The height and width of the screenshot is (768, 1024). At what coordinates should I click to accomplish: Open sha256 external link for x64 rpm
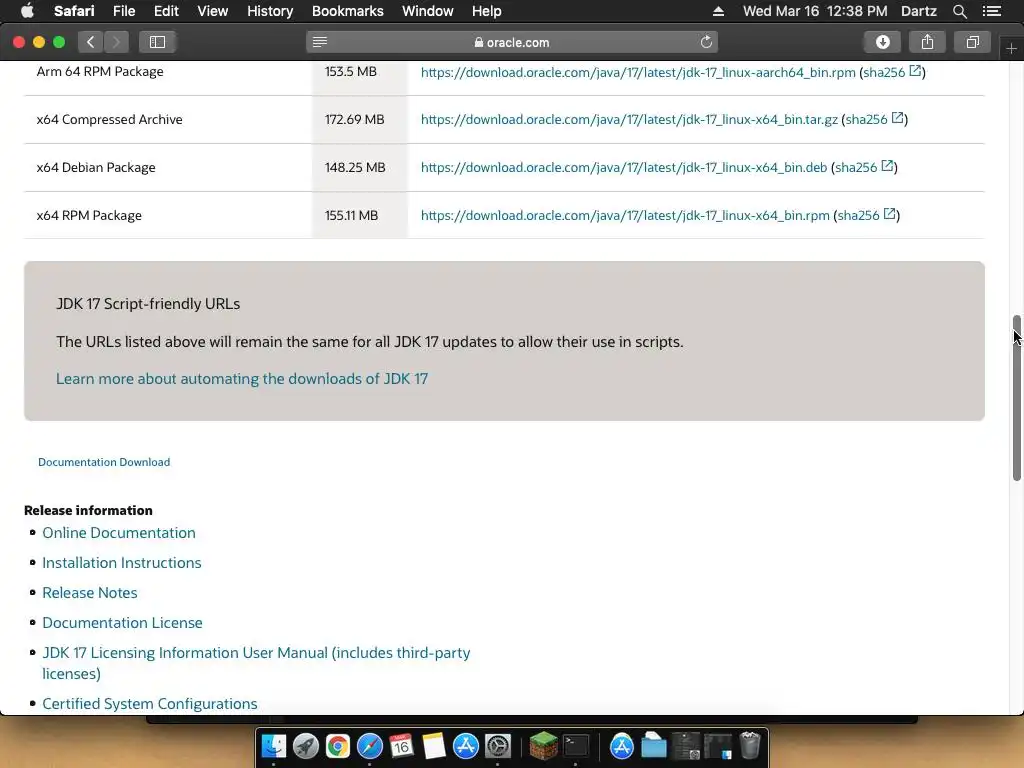(865, 215)
